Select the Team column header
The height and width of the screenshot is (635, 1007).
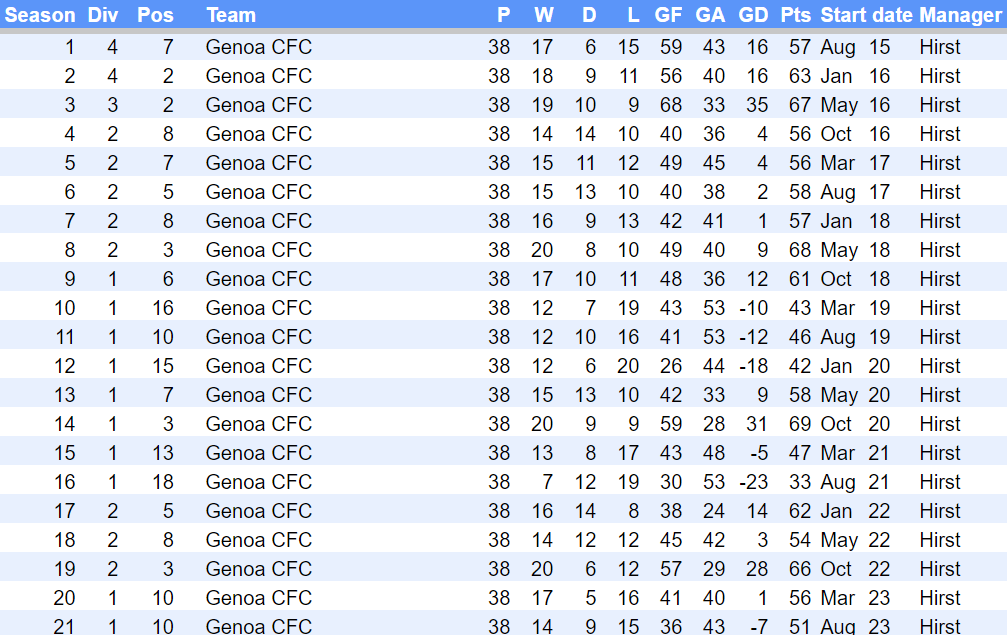pyautogui.click(x=231, y=15)
